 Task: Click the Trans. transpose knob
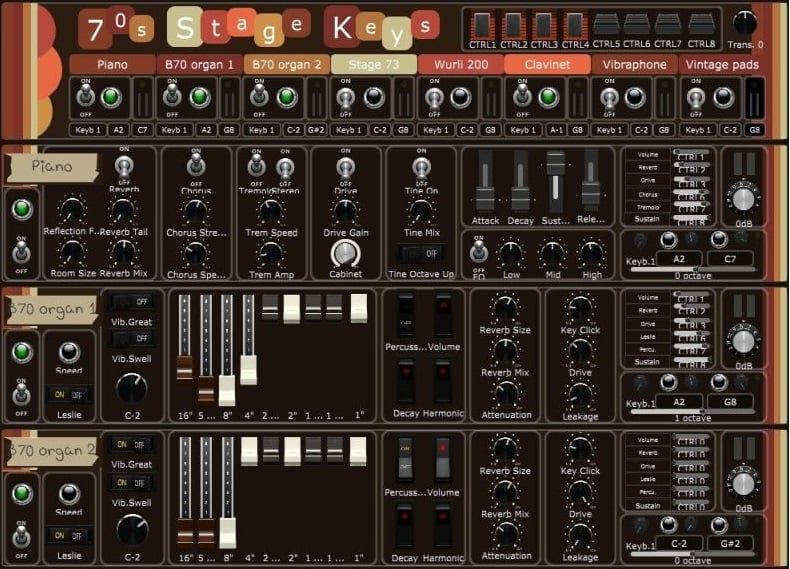(x=745, y=22)
